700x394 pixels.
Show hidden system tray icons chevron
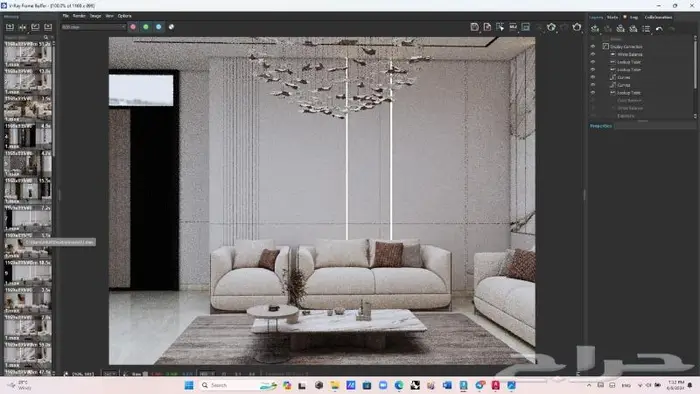[x=589, y=385]
